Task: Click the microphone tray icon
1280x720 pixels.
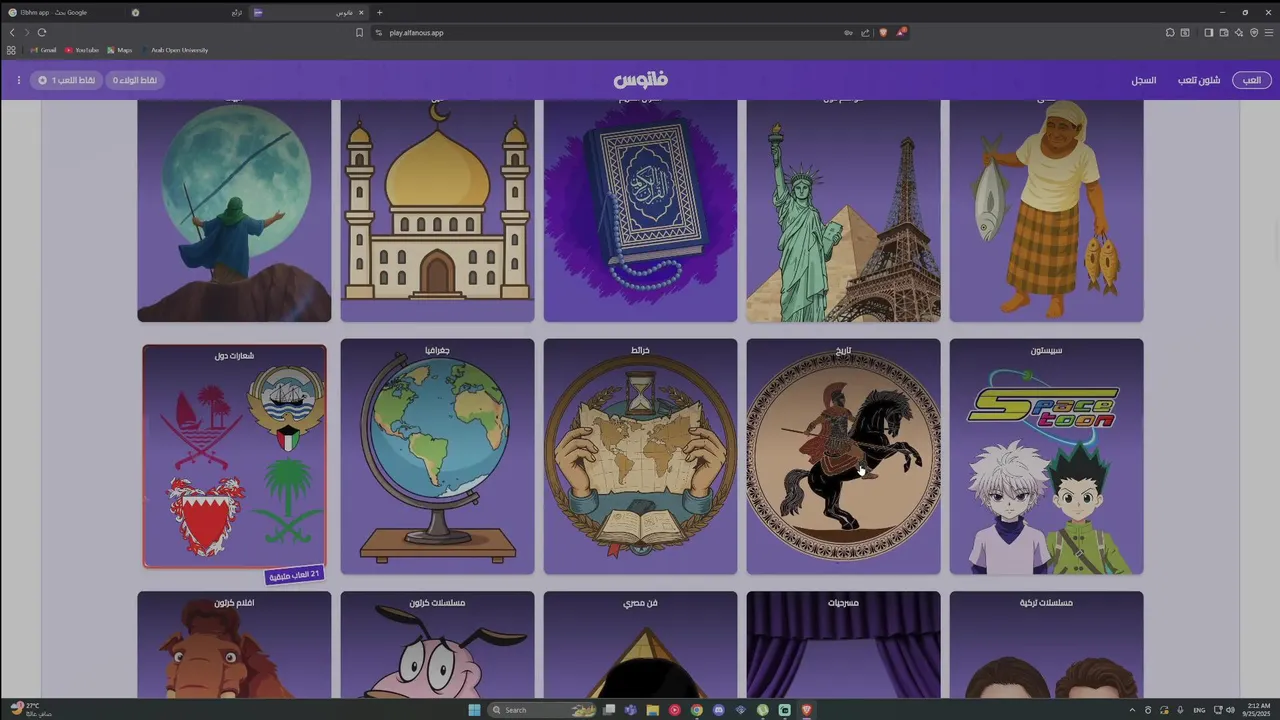Action: tap(1181, 710)
